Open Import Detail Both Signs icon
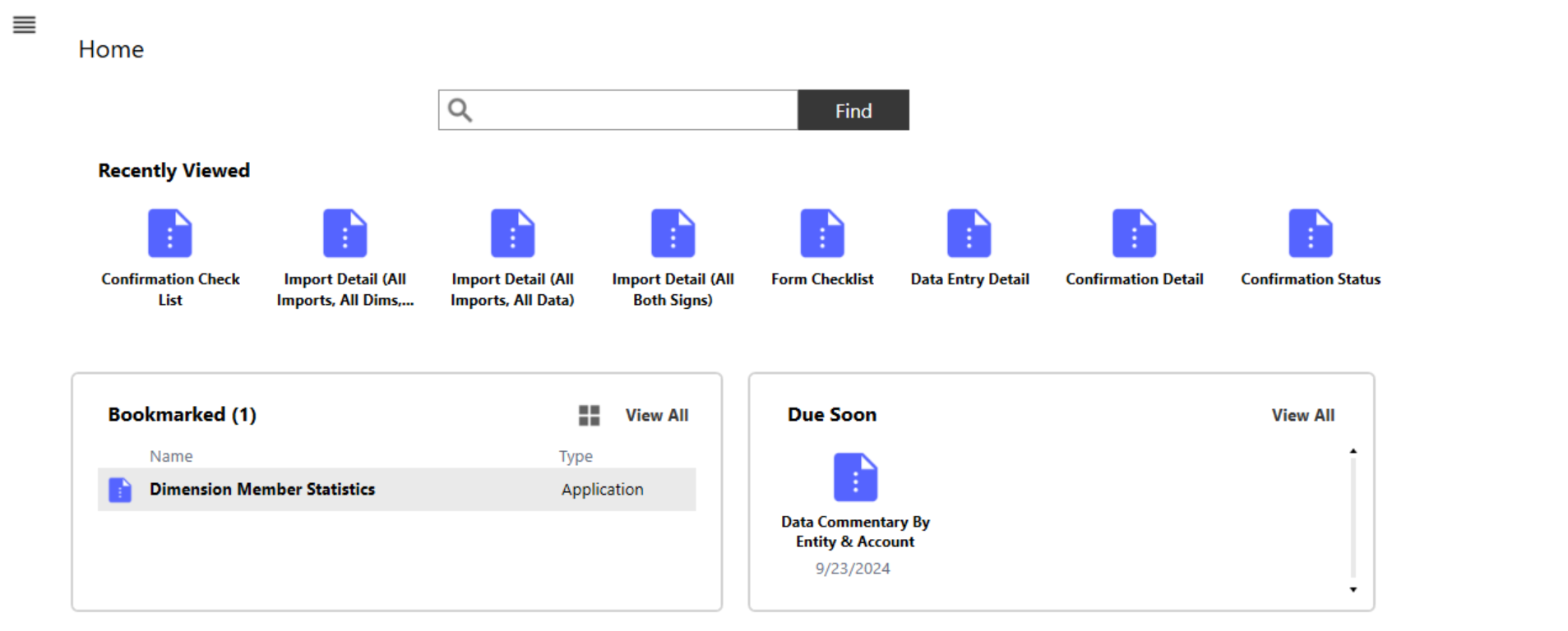Image resolution: width=1568 pixels, height=631 pixels. click(x=673, y=233)
